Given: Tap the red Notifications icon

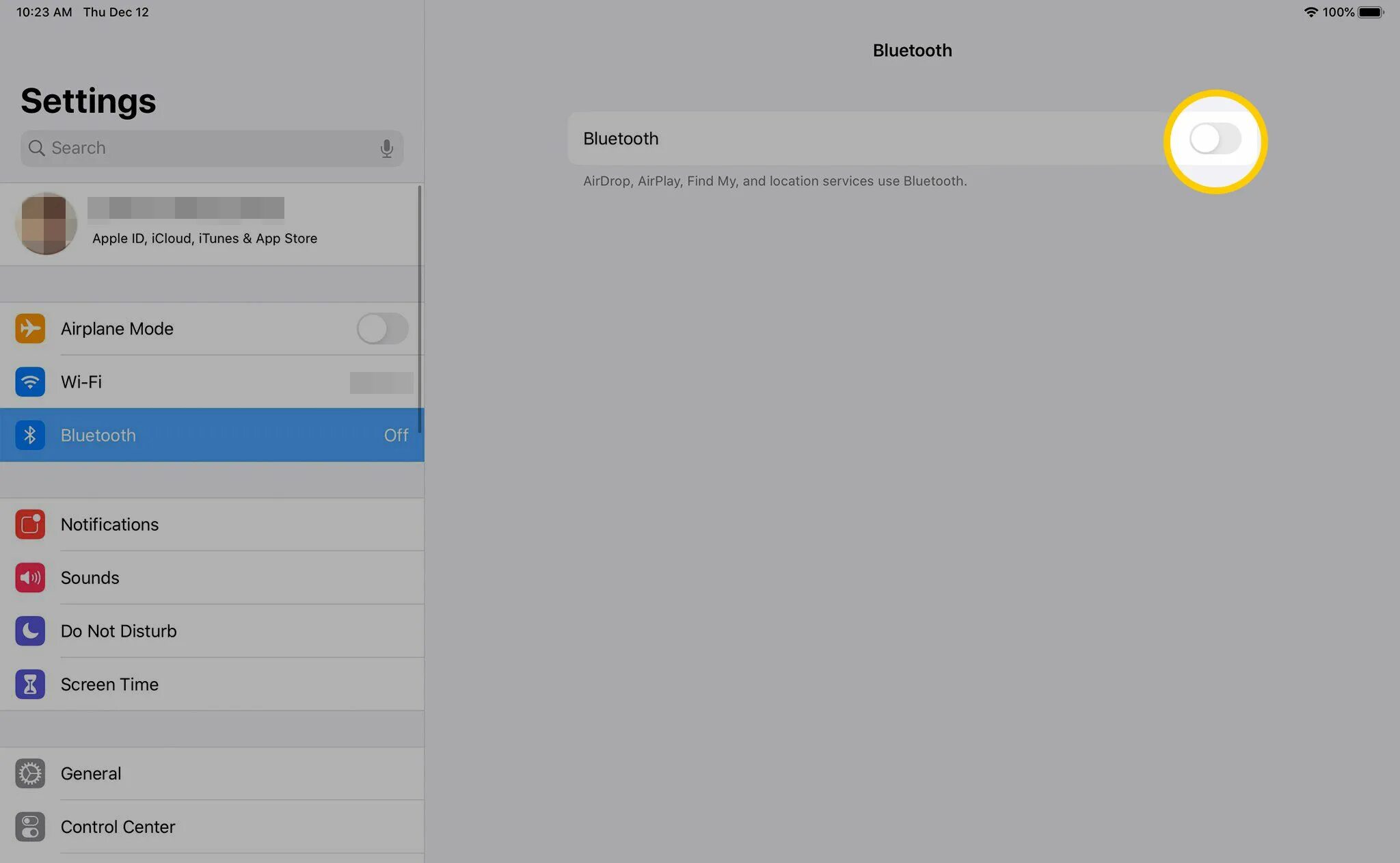Looking at the screenshot, I should coord(30,525).
